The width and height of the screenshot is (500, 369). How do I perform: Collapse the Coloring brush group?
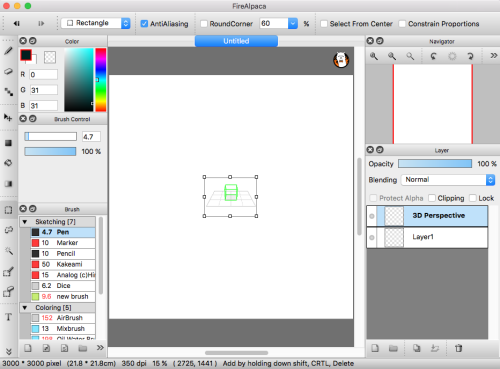pos(25,308)
